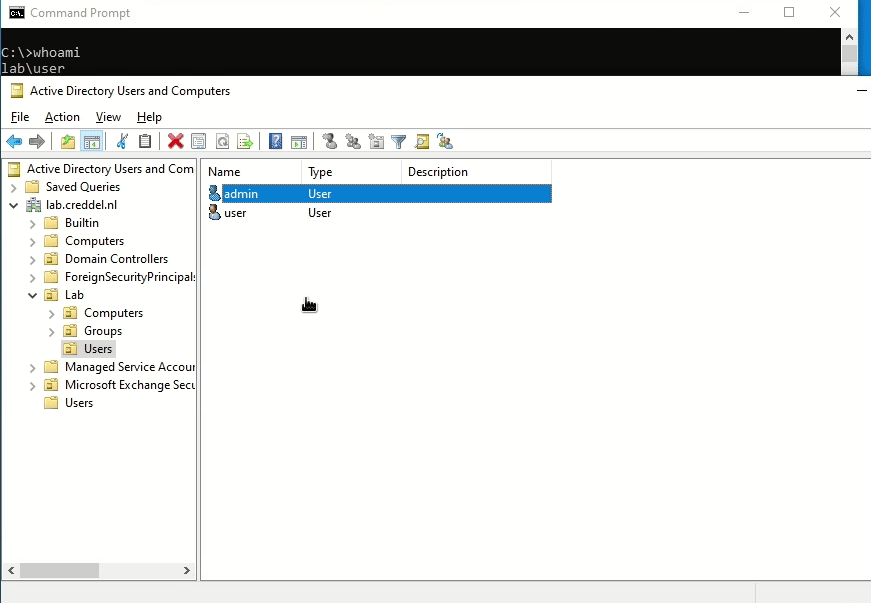
Task: Click the Back arrow toolbar icon
Action: point(14,142)
